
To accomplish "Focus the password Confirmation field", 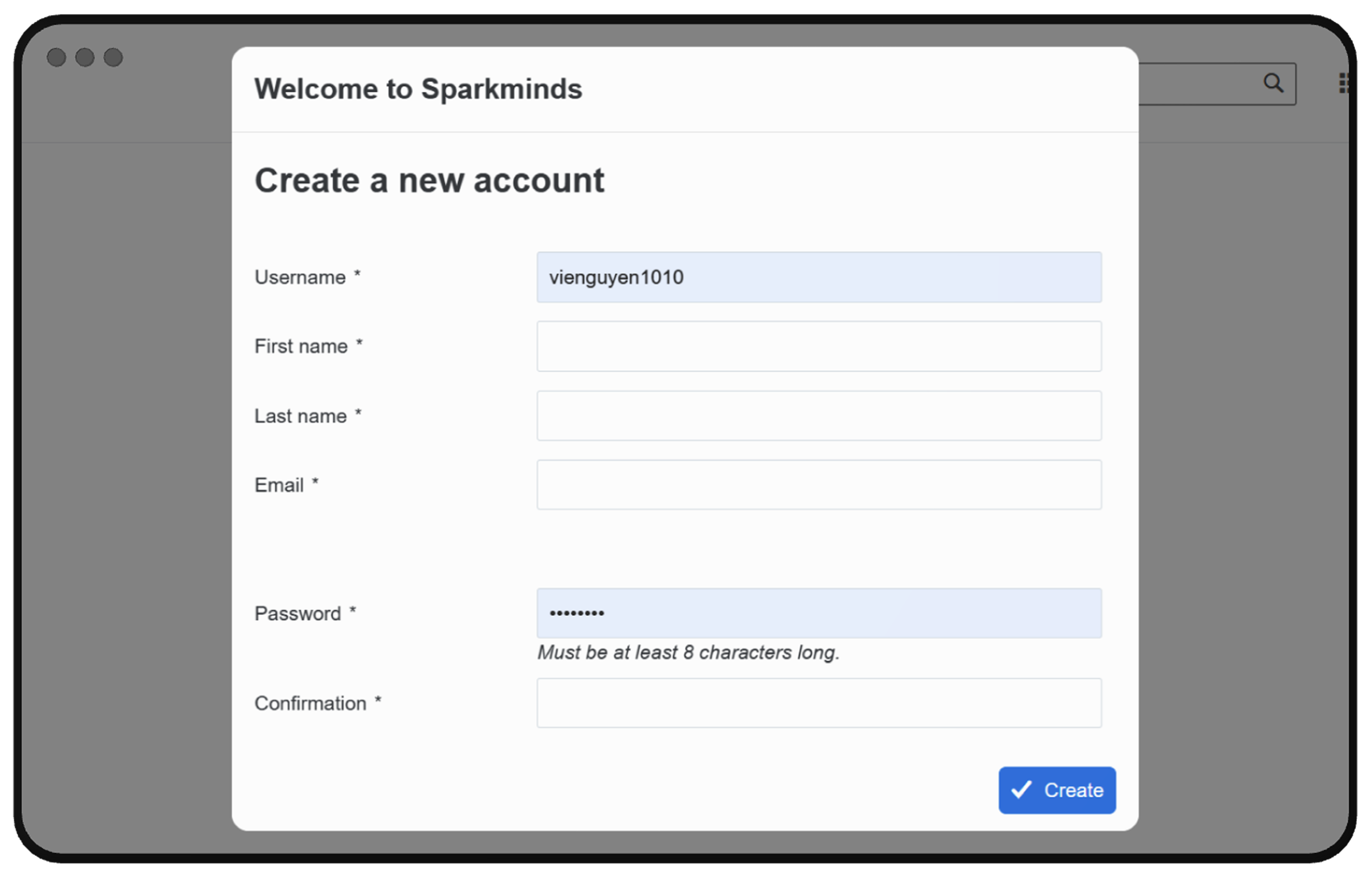I will point(818,703).
